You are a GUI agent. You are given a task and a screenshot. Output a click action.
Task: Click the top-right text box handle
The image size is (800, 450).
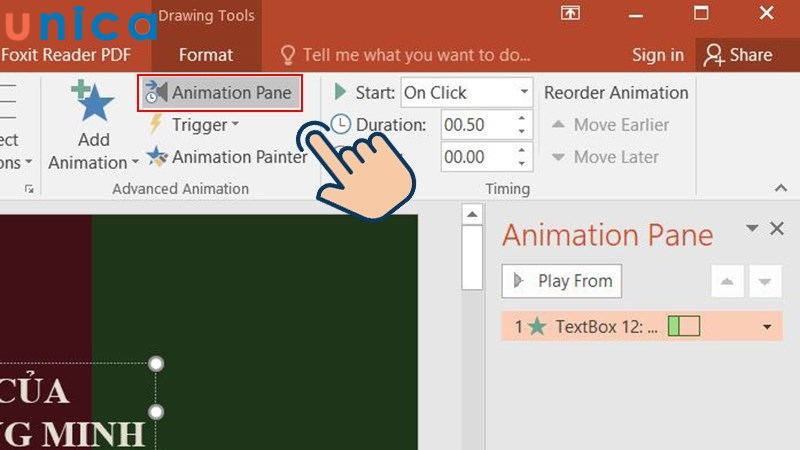[x=156, y=364]
